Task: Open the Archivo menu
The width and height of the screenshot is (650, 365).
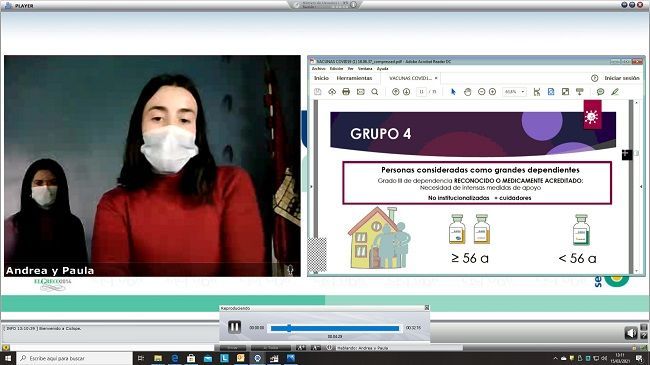Action: point(318,68)
